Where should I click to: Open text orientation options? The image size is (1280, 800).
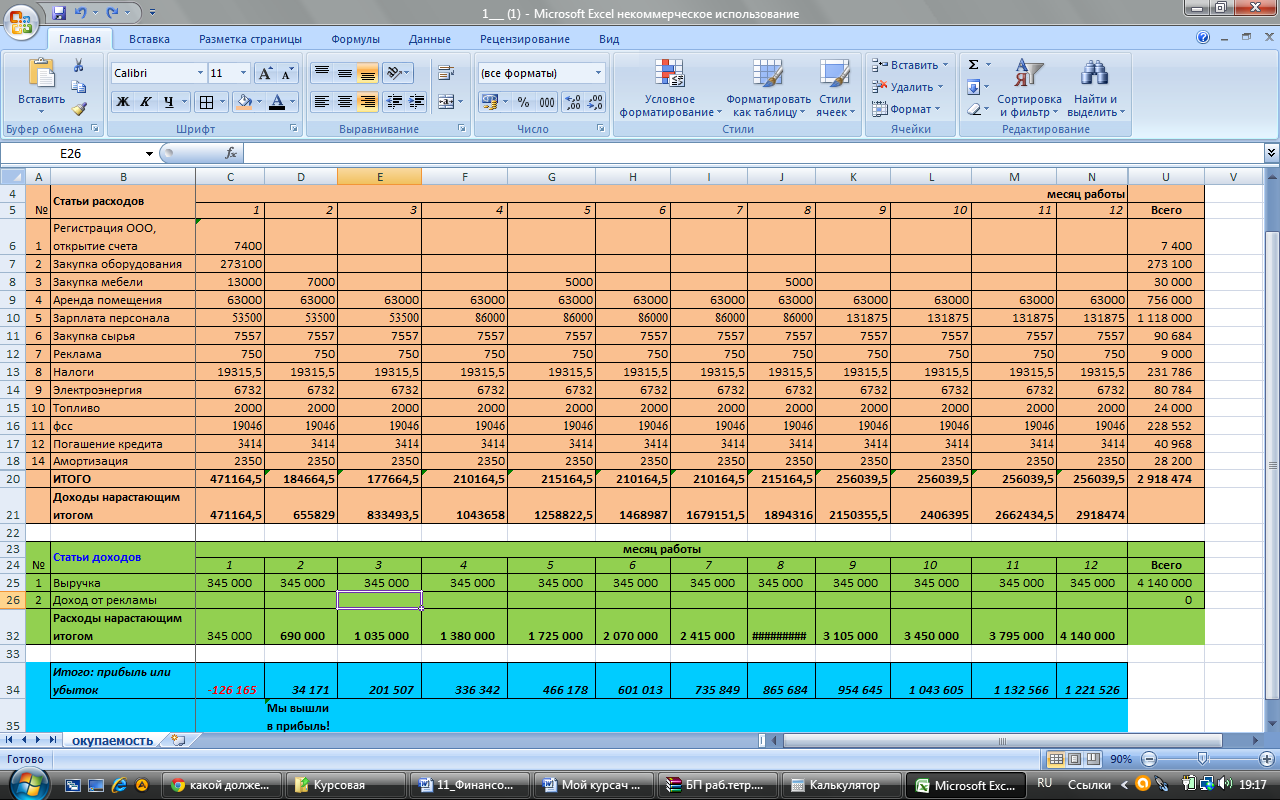click(x=398, y=73)
